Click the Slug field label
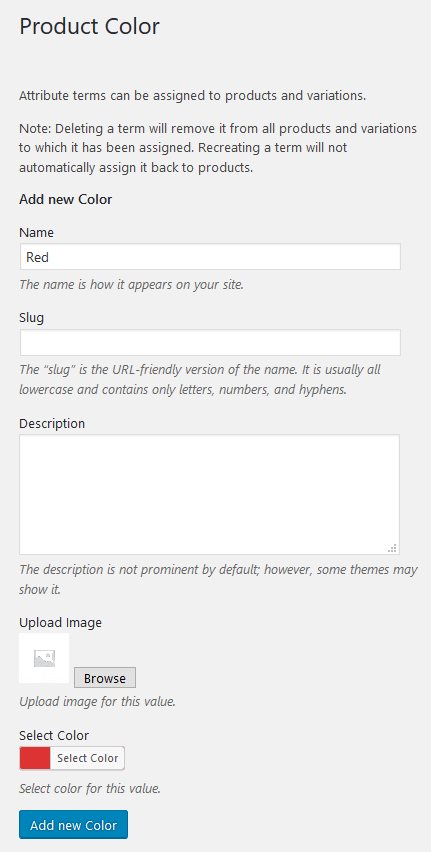This screenshot has width=431, height=852. [32, 318]
